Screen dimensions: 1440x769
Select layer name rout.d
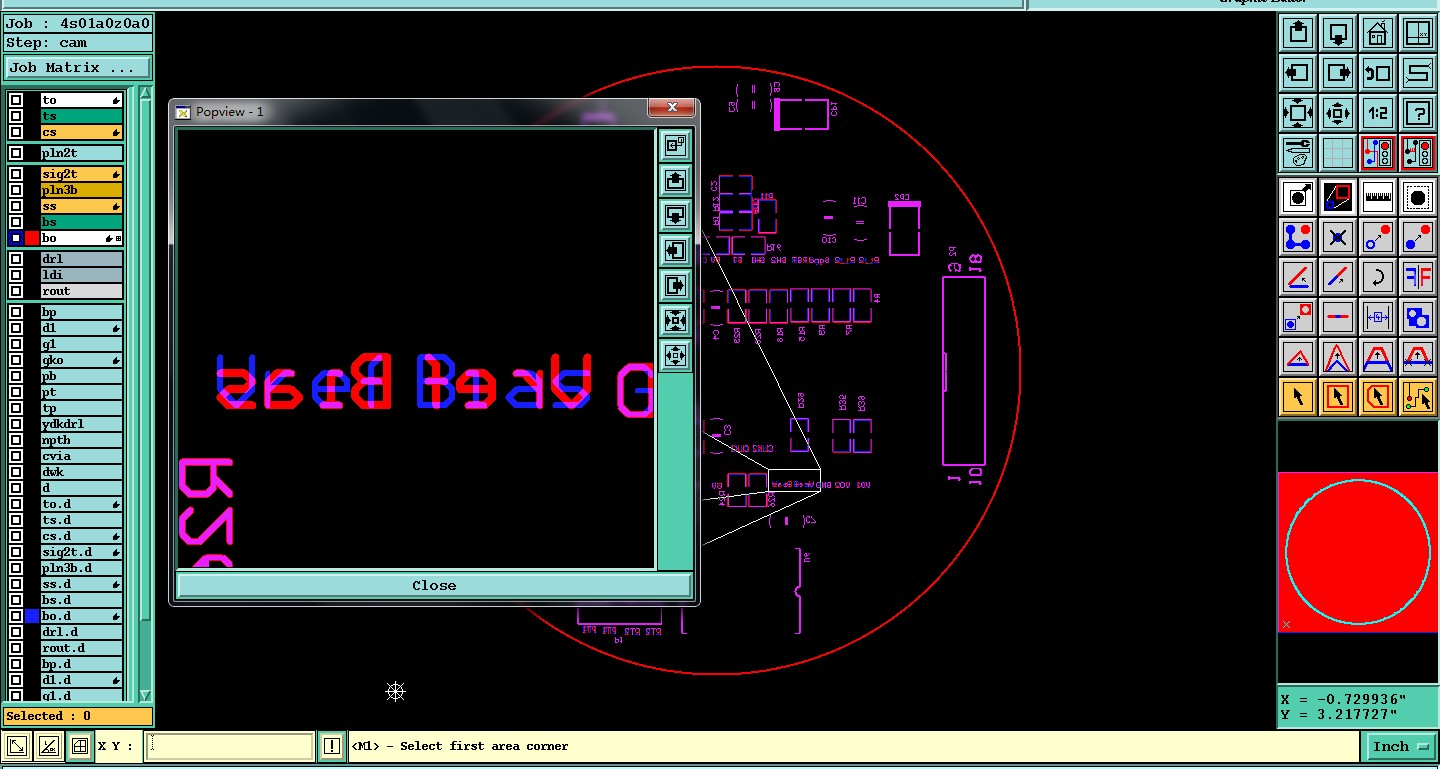click(x=81, y=648)
